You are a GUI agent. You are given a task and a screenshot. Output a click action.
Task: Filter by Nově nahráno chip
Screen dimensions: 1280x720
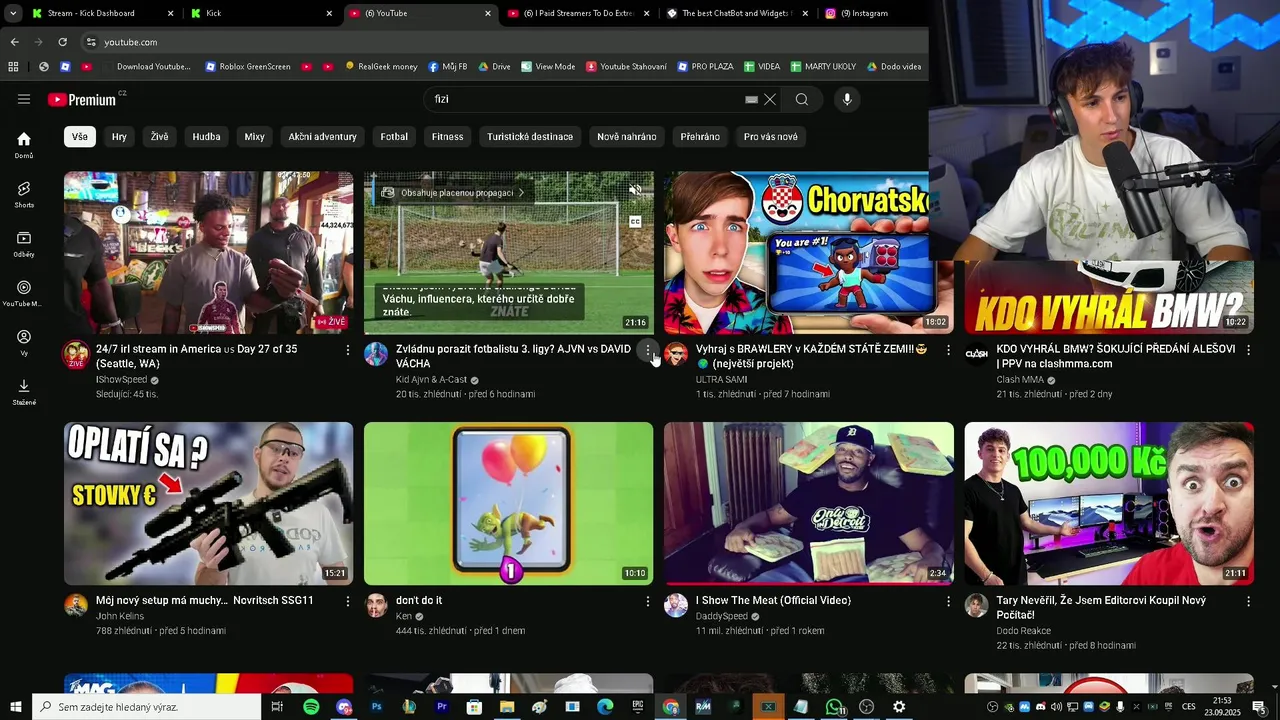coord(627,137)
